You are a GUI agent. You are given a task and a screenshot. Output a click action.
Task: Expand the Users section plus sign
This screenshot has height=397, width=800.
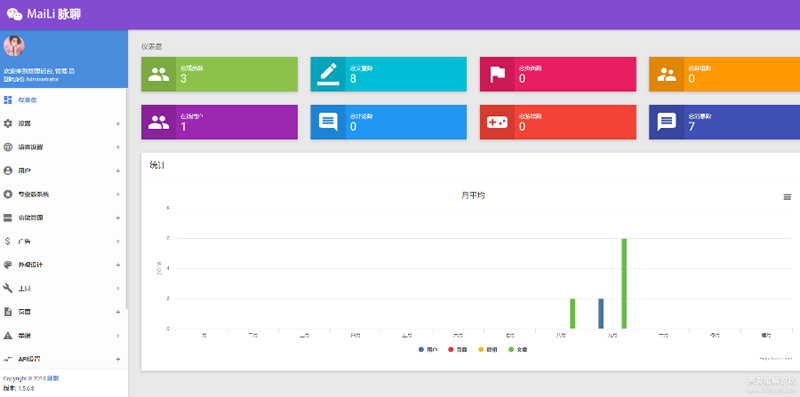(x=118, y=170)
